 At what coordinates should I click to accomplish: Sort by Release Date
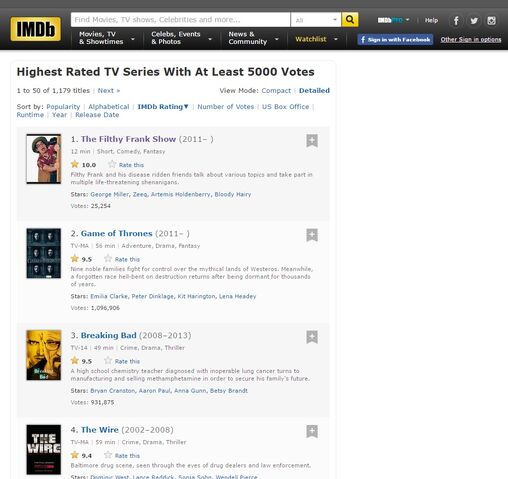(97, 115)
